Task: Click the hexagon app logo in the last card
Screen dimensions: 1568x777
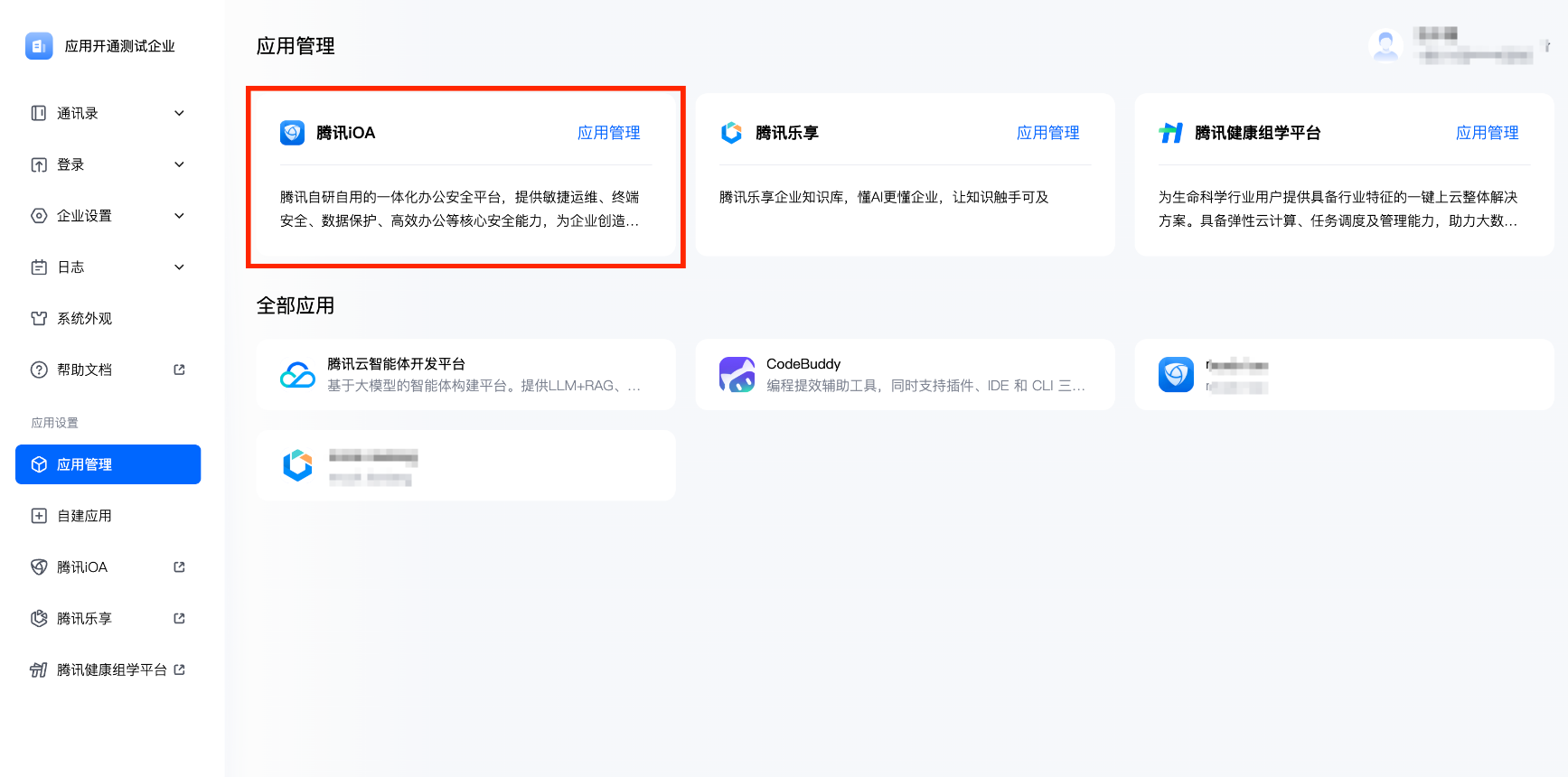Action: click(x=297, y=466)
